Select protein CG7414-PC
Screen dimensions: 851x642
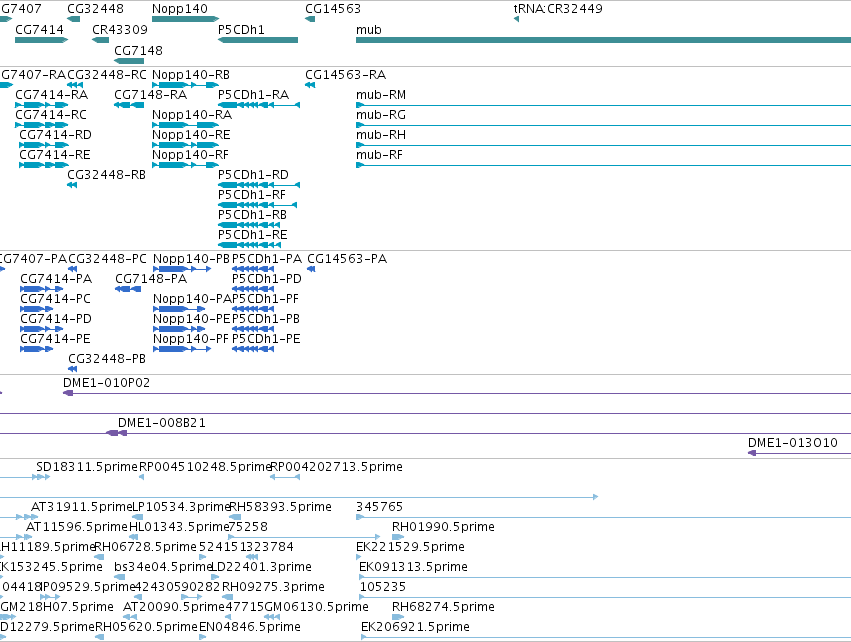pyautogui.click(x=36, y=309)
